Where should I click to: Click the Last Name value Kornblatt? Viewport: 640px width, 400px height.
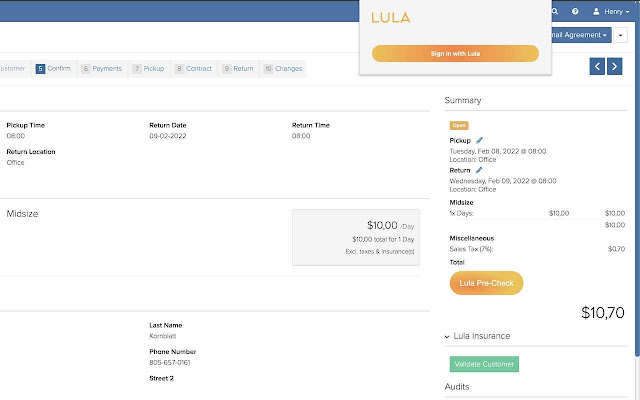[162, 336]
